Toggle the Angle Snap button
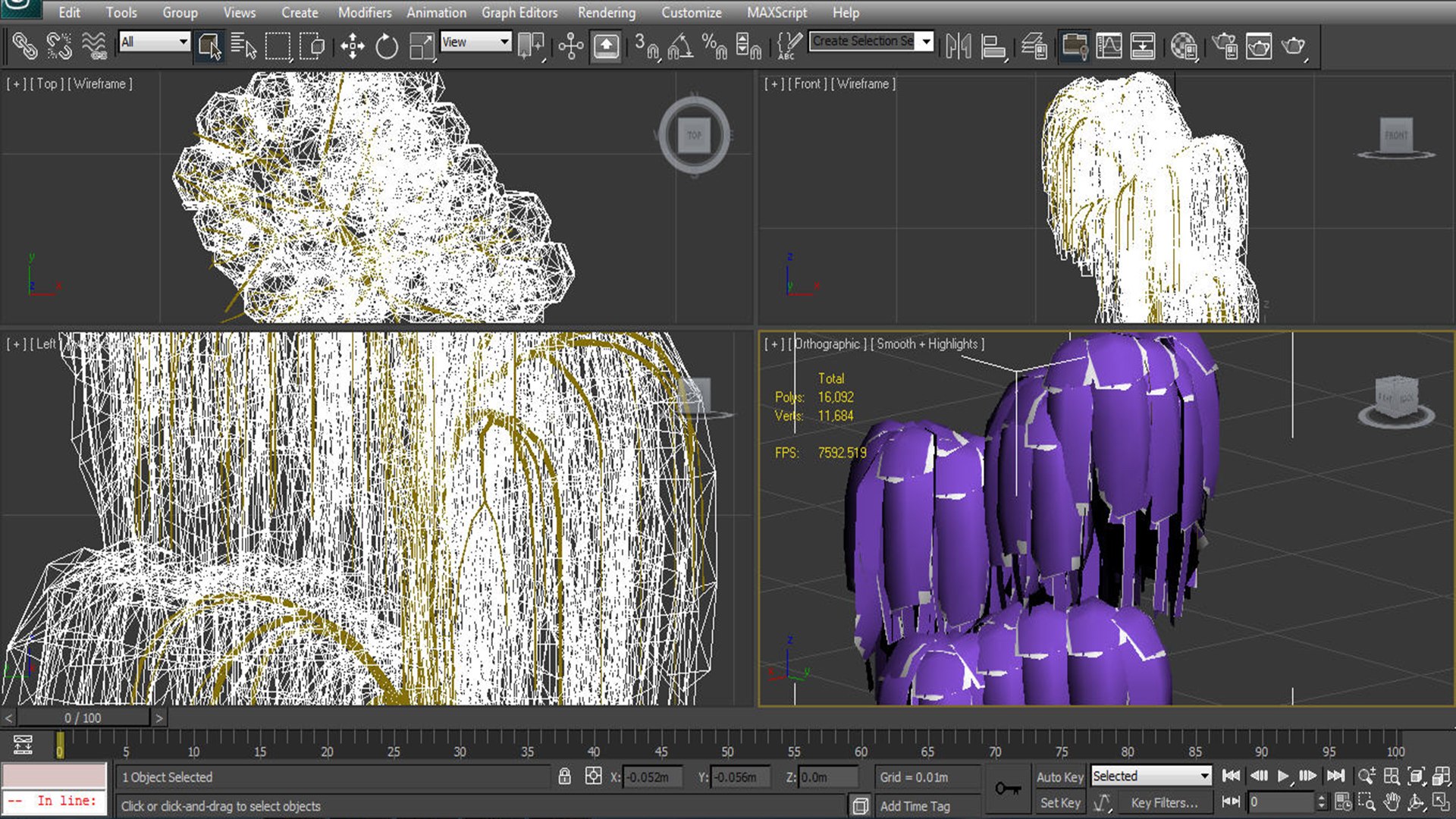This screenshot has width=1456, height=819. [680, 46]
